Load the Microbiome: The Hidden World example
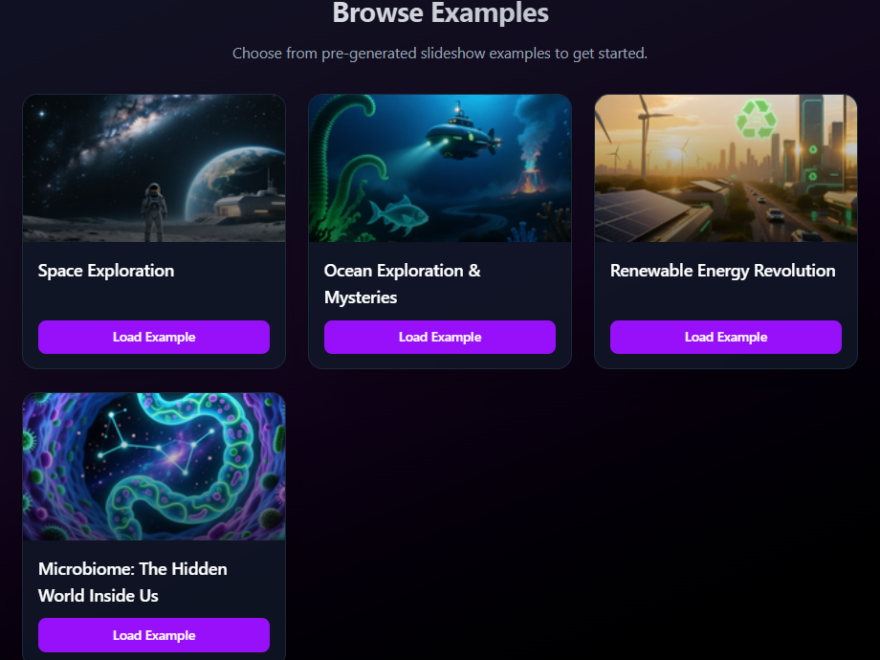Screen dimensions: 880x660 (x=153, y=635)
